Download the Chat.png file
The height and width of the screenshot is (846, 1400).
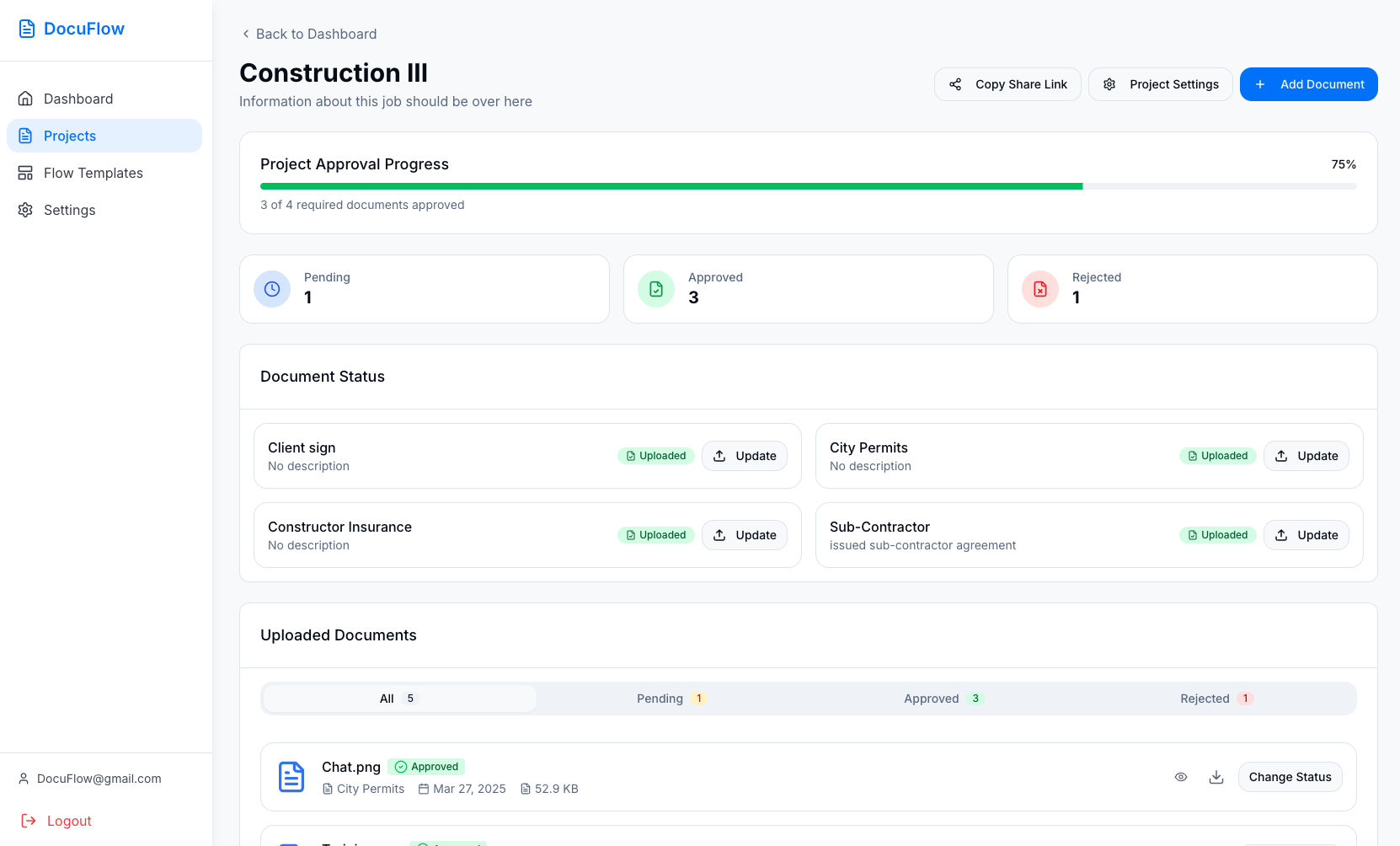click(x=1216, y=777)
